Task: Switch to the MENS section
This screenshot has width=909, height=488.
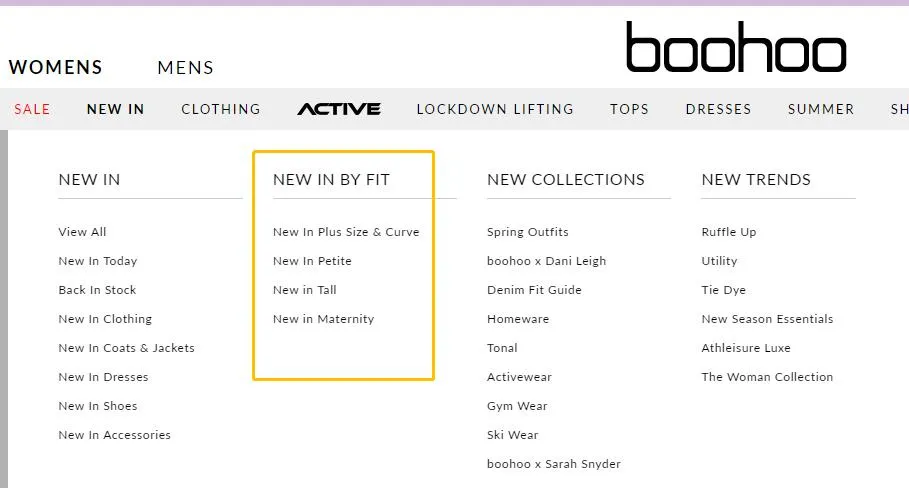Action: click(x=186, y=68)
